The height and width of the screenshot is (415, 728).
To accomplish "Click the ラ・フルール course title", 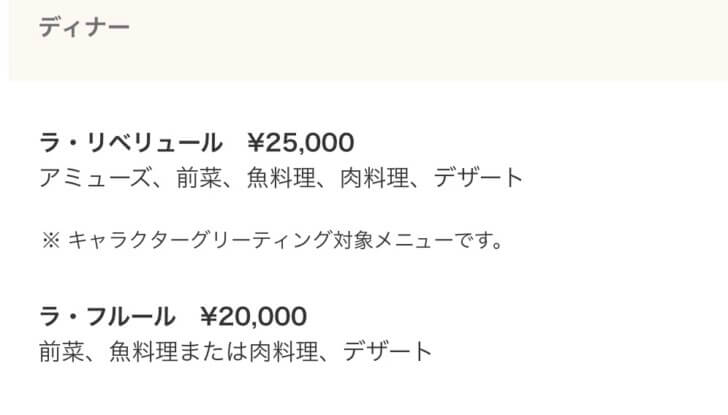I will pos(107,317).
